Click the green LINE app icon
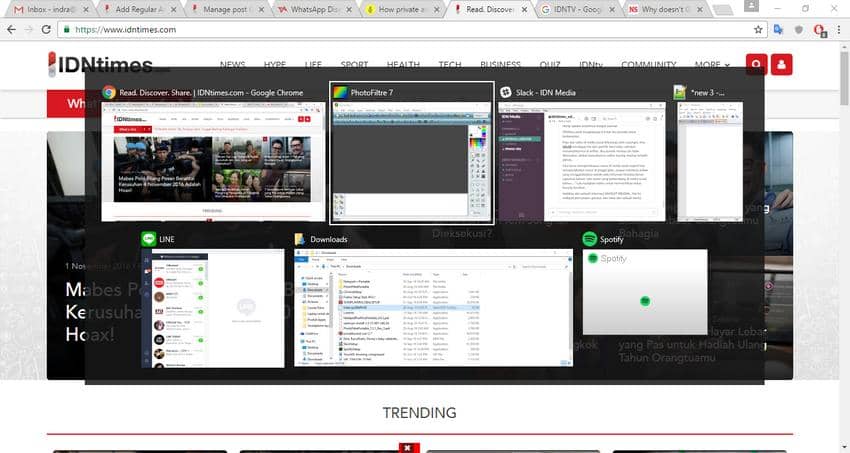Image resolution: width=850 pixels, height=453 pixels. 148,240
